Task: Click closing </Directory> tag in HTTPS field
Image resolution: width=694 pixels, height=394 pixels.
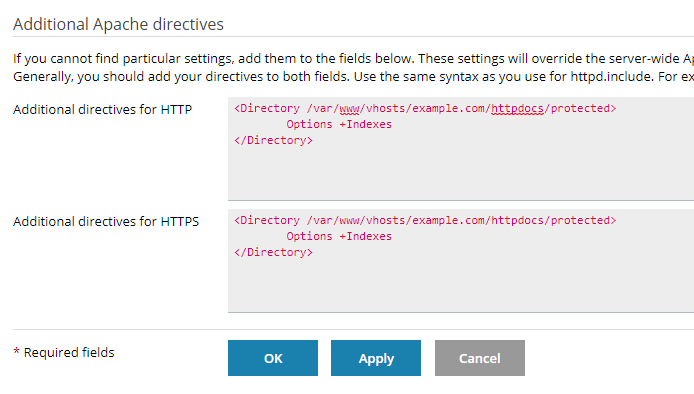Action: click(x=274, y=252)
